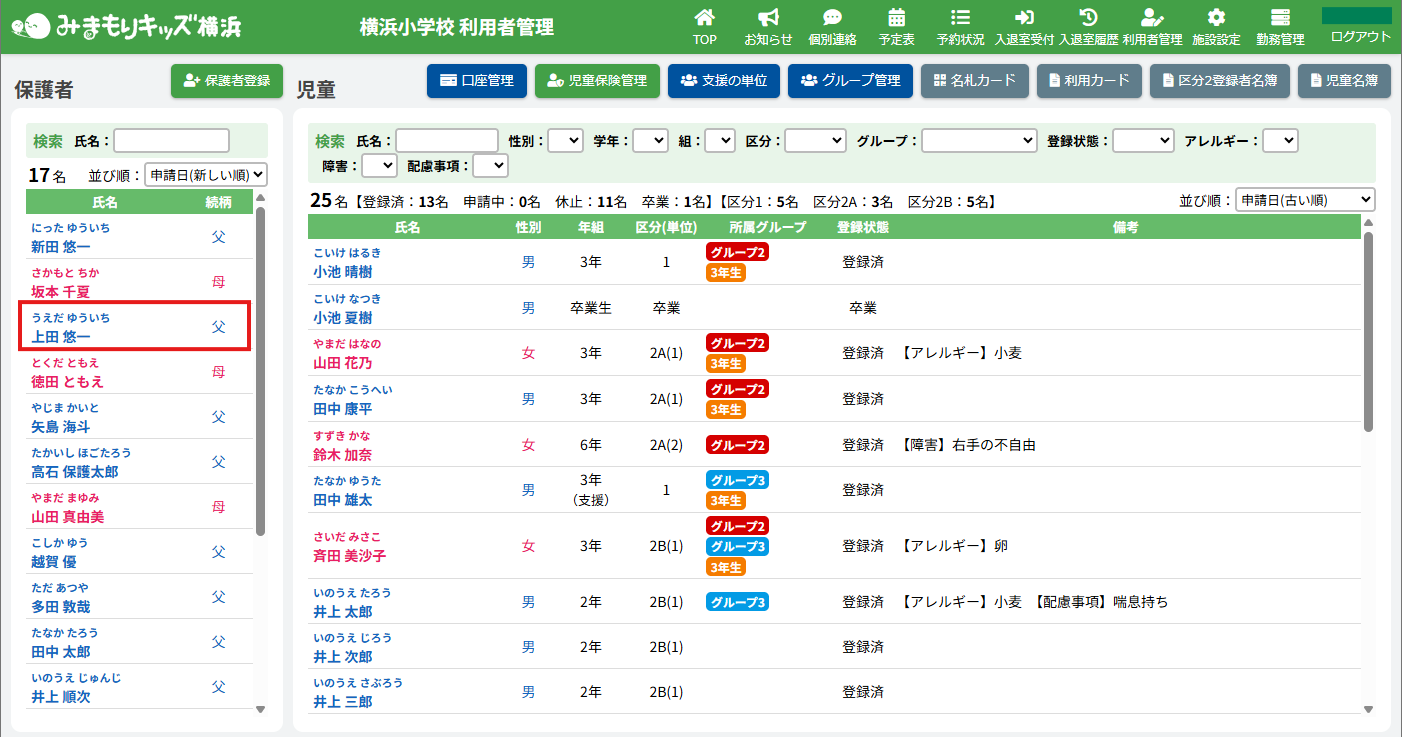1402x737 pixels.
Task: Click the children list vertical scrollbar
Action: click(1368, 330)
